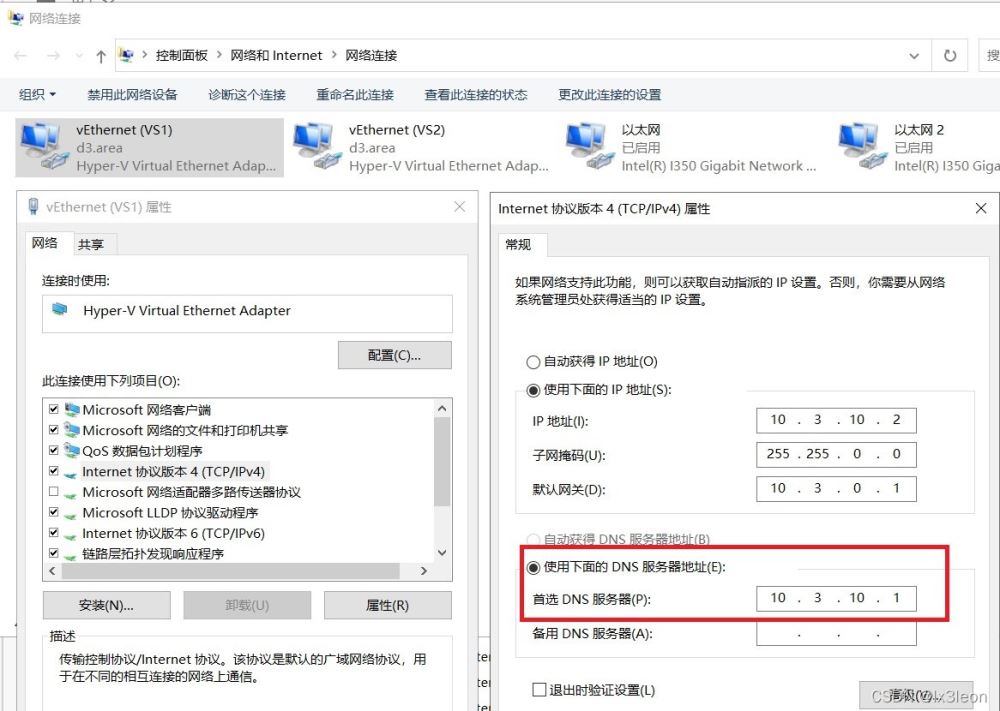Open the 组织 dropdown menu
The width and height of the screenshot is (1000, 711).
[38, 95]
